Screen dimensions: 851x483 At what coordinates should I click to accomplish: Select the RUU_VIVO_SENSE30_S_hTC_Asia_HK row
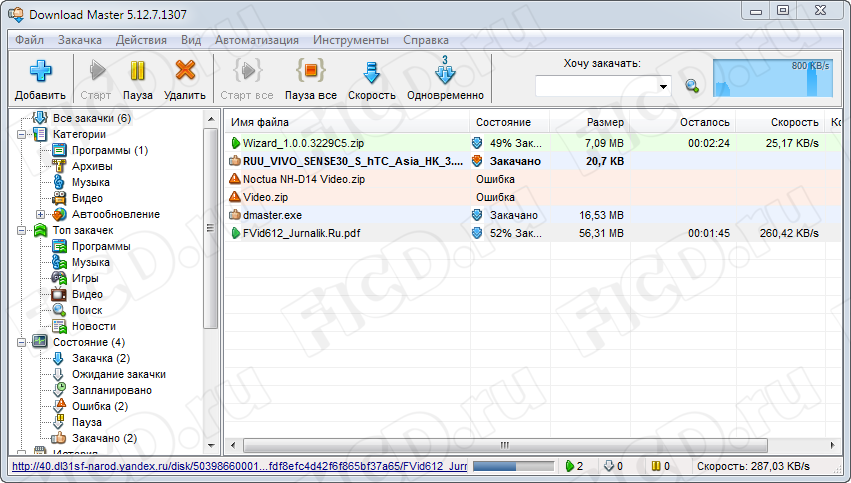[534, 161]
